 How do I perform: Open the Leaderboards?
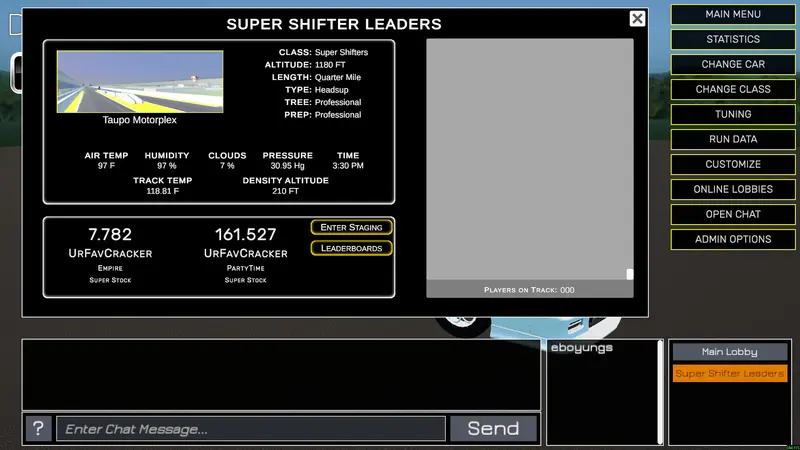click(x=352, y=248)
